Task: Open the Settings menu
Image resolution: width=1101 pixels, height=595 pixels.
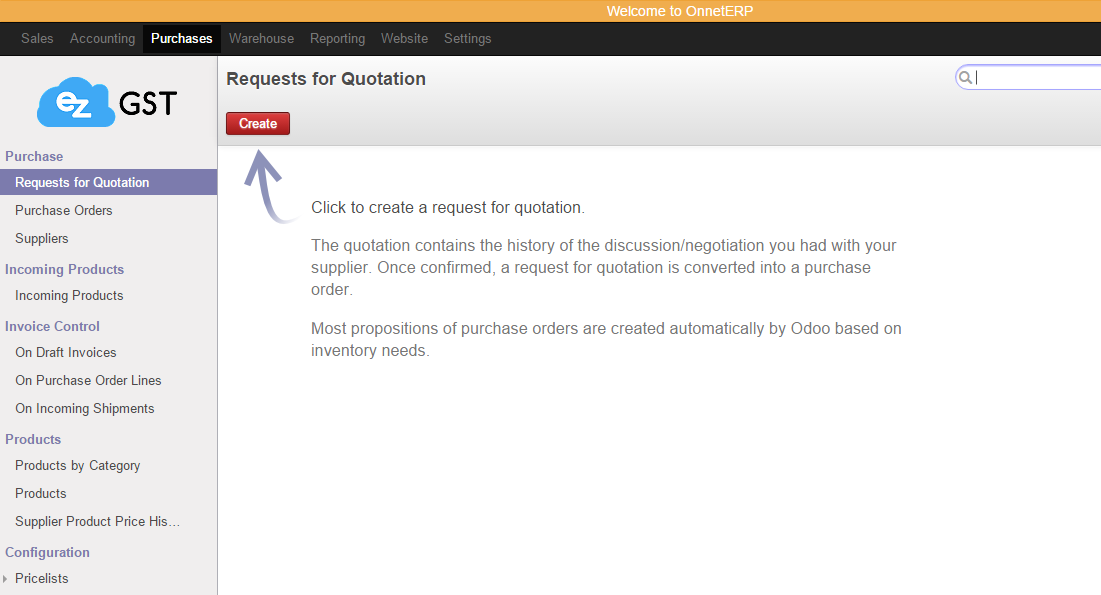Action: (467, 39)
